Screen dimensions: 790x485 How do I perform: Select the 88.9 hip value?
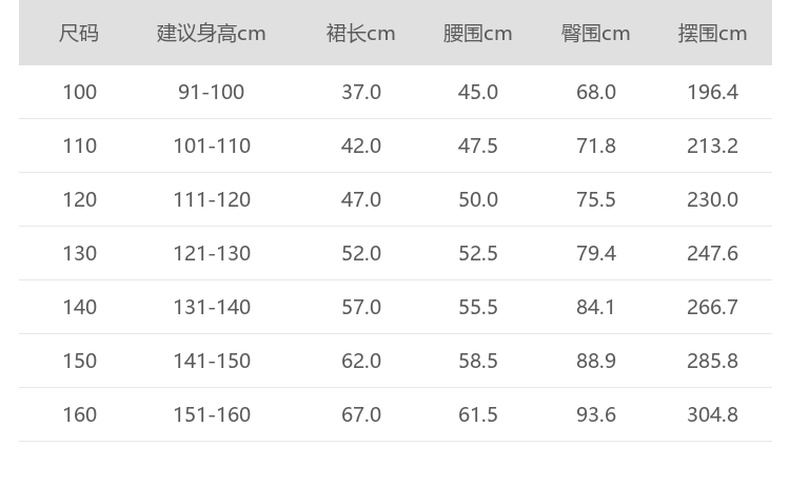596,361
